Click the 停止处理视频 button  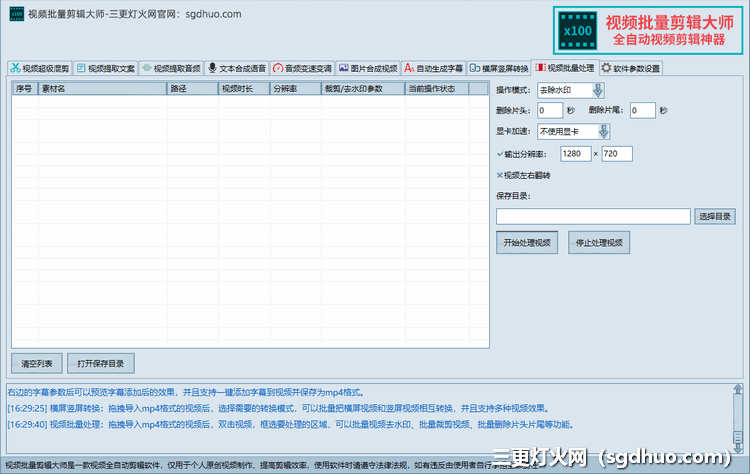(x=599, y=243)
